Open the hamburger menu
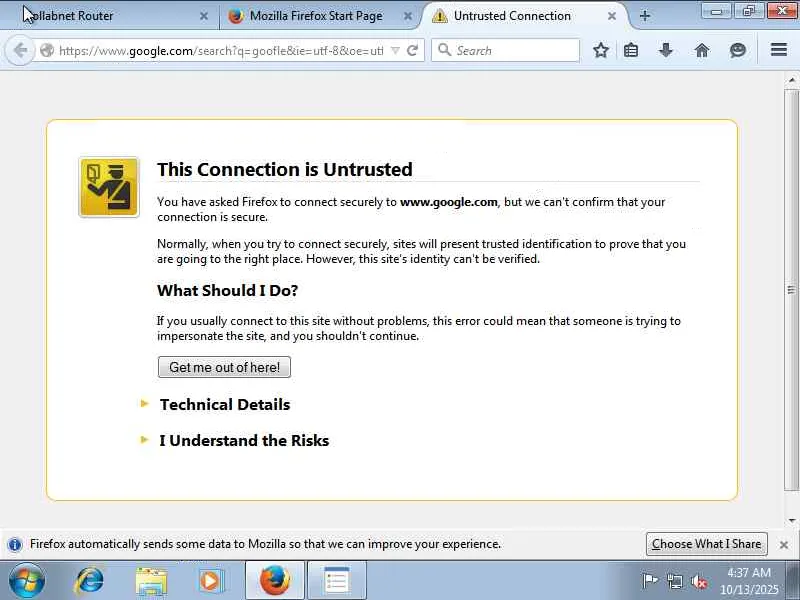 pos(779,49)
